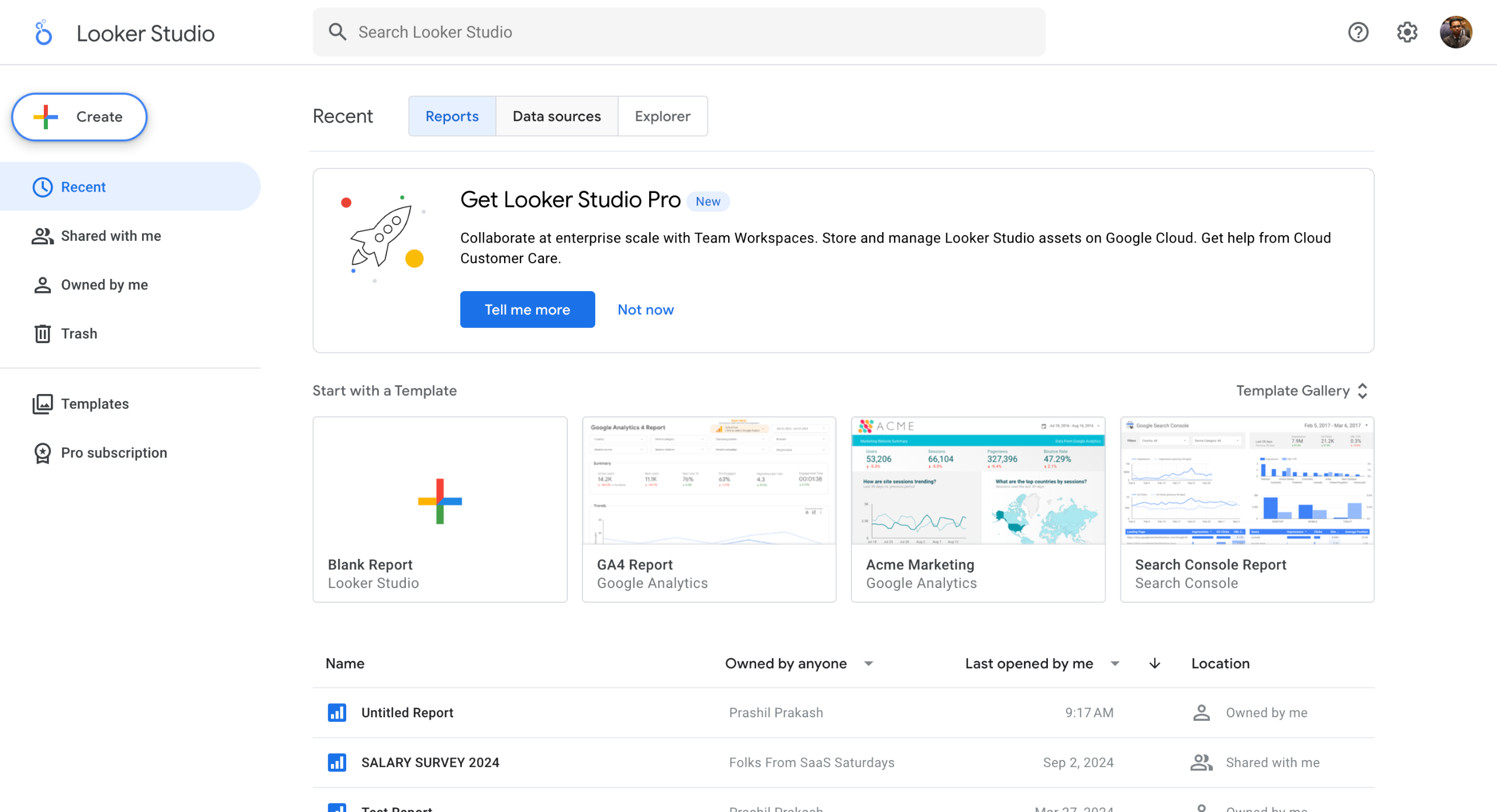The width and height of the screenshot is (1497, 812).
Task: Dismiss the promo with Not now
Action: [645, 309]
